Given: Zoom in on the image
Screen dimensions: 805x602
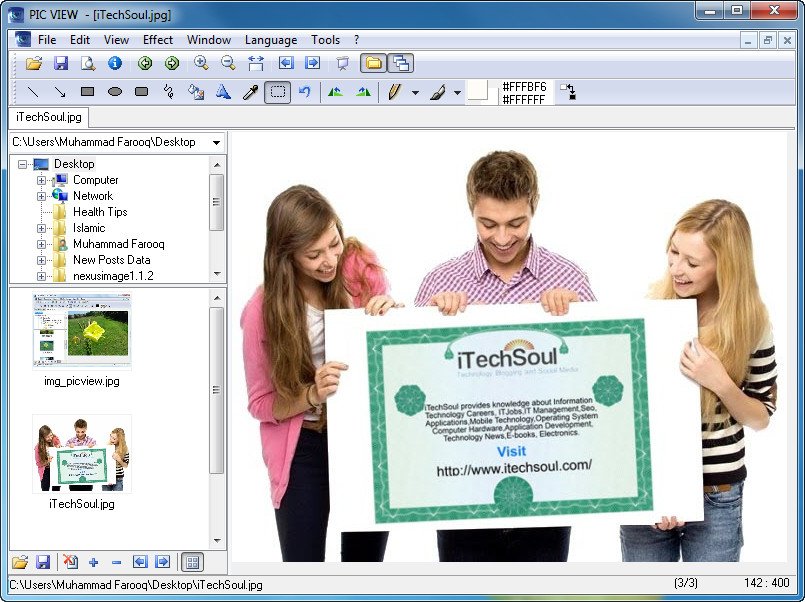Looking at the screenshot, I should pyautogui.click(x=201, y=63).
